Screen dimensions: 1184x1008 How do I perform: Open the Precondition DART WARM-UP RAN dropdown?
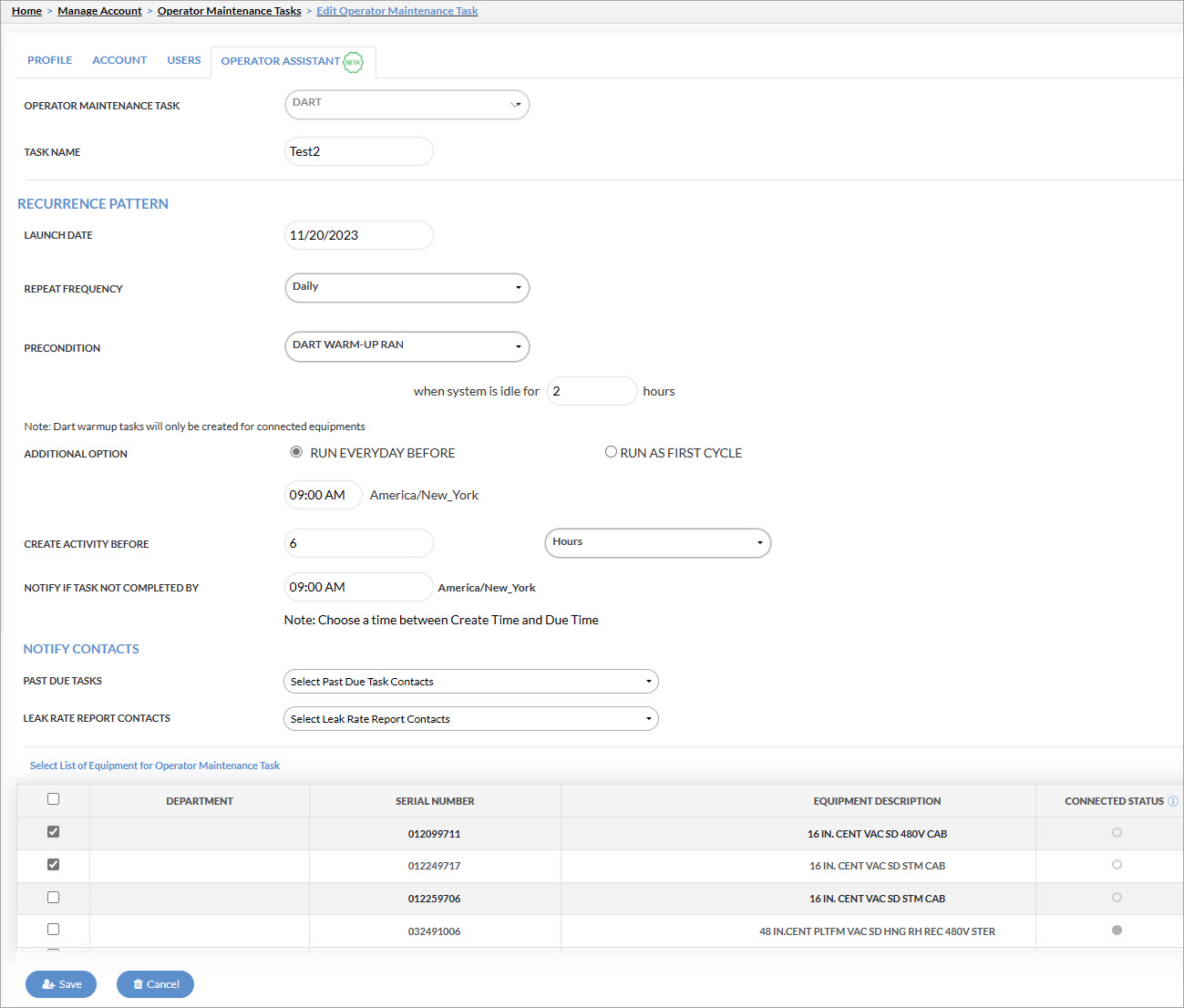[x=407, y=346]
